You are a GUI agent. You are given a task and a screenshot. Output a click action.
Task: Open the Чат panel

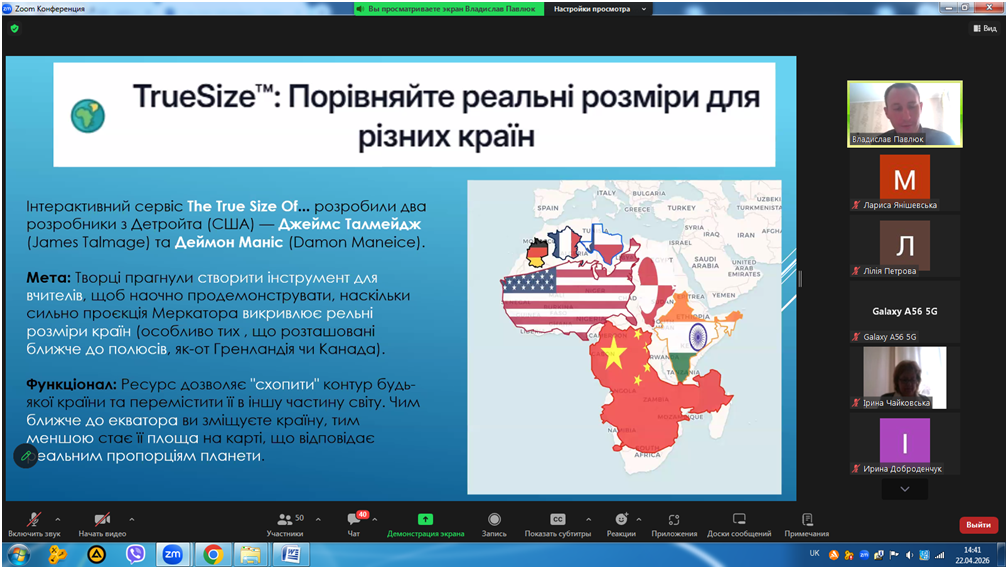tap(353, 523)
